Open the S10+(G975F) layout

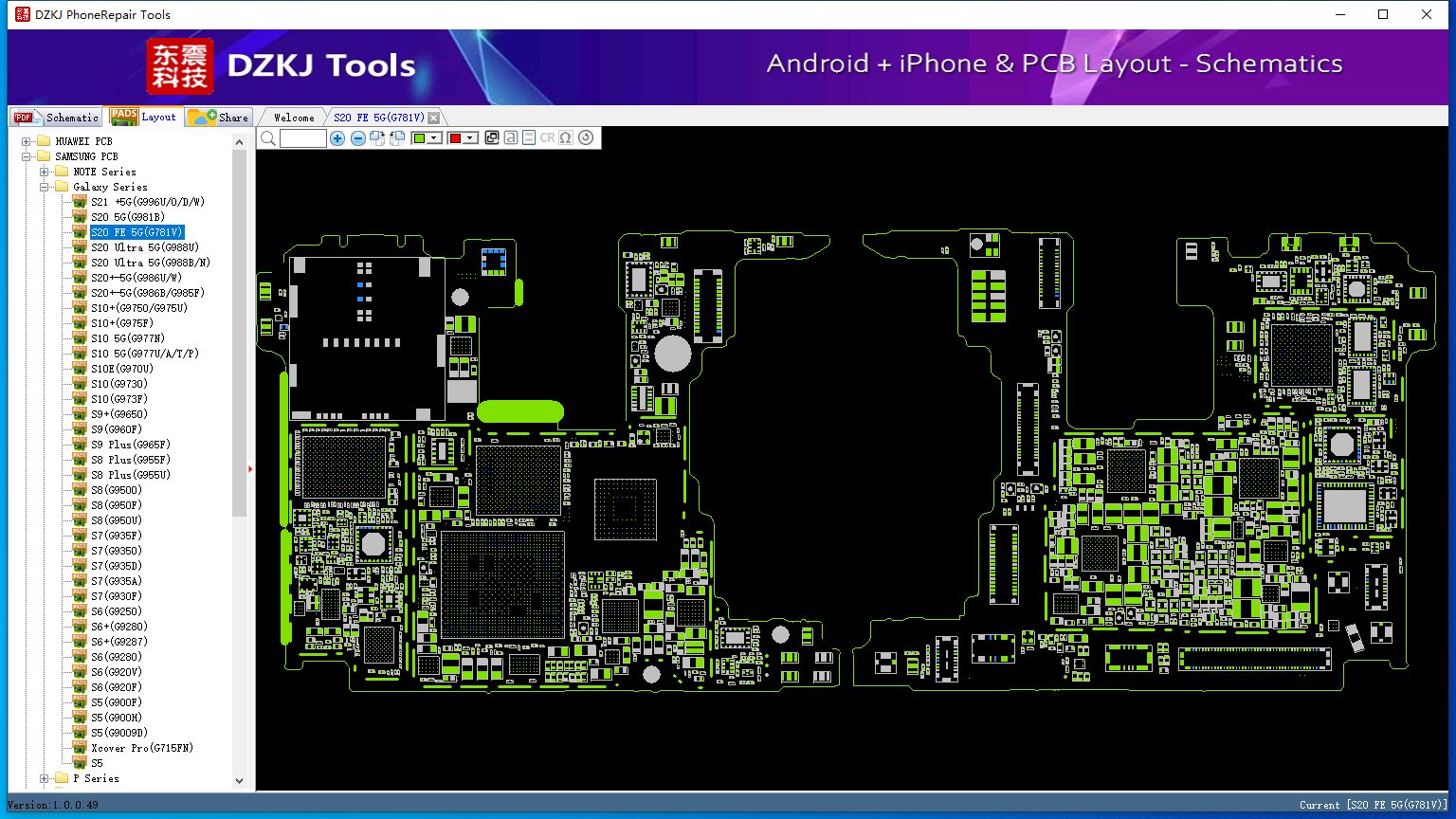122,323
